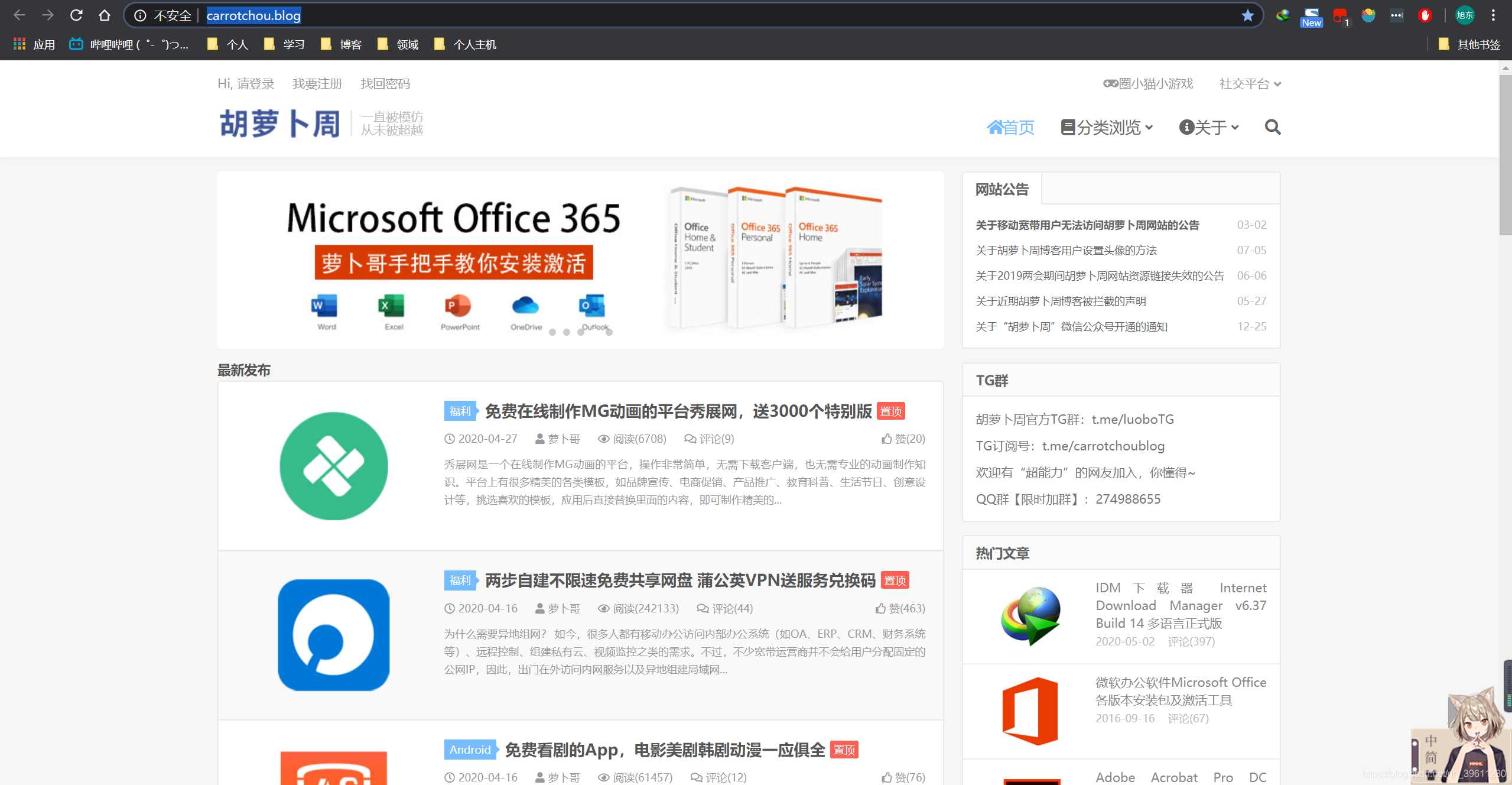
Task: Click the browser home icon
Action: [105, 15]
